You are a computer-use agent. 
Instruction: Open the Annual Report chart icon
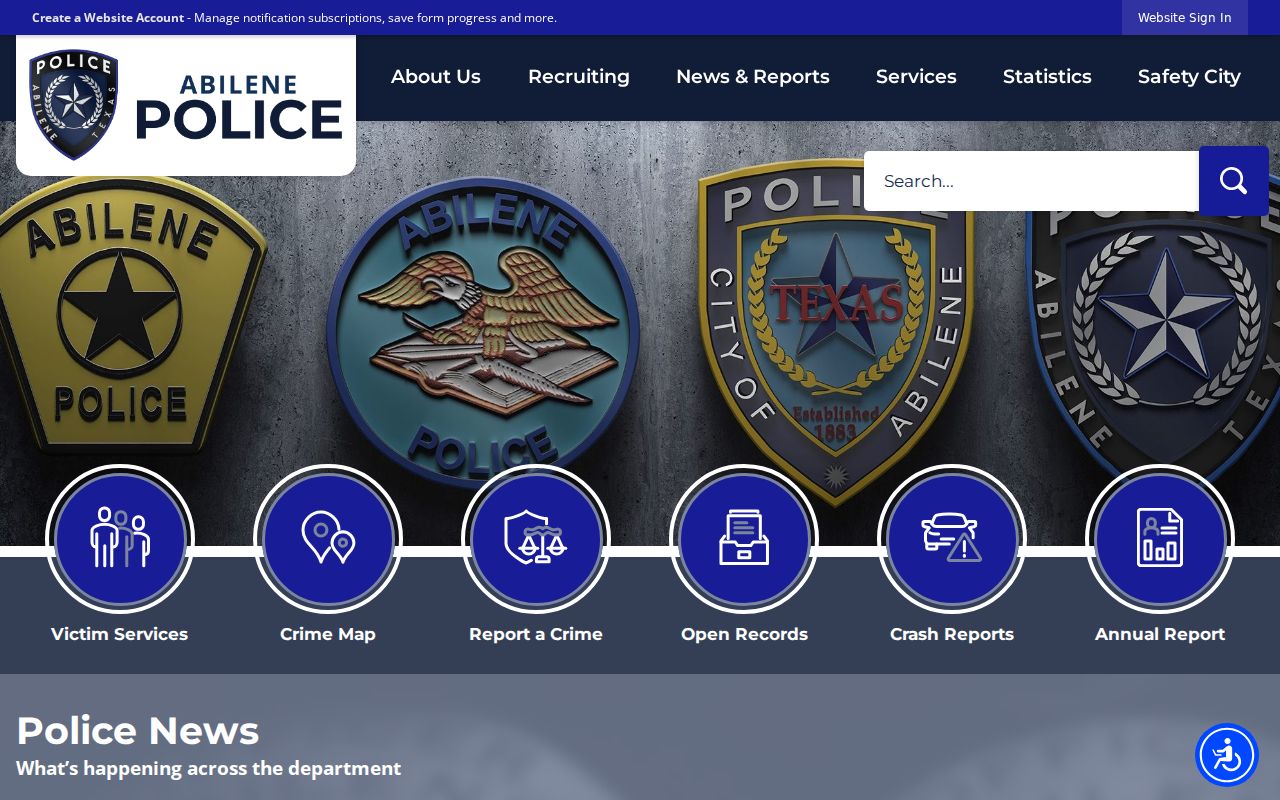point(1160,539)
